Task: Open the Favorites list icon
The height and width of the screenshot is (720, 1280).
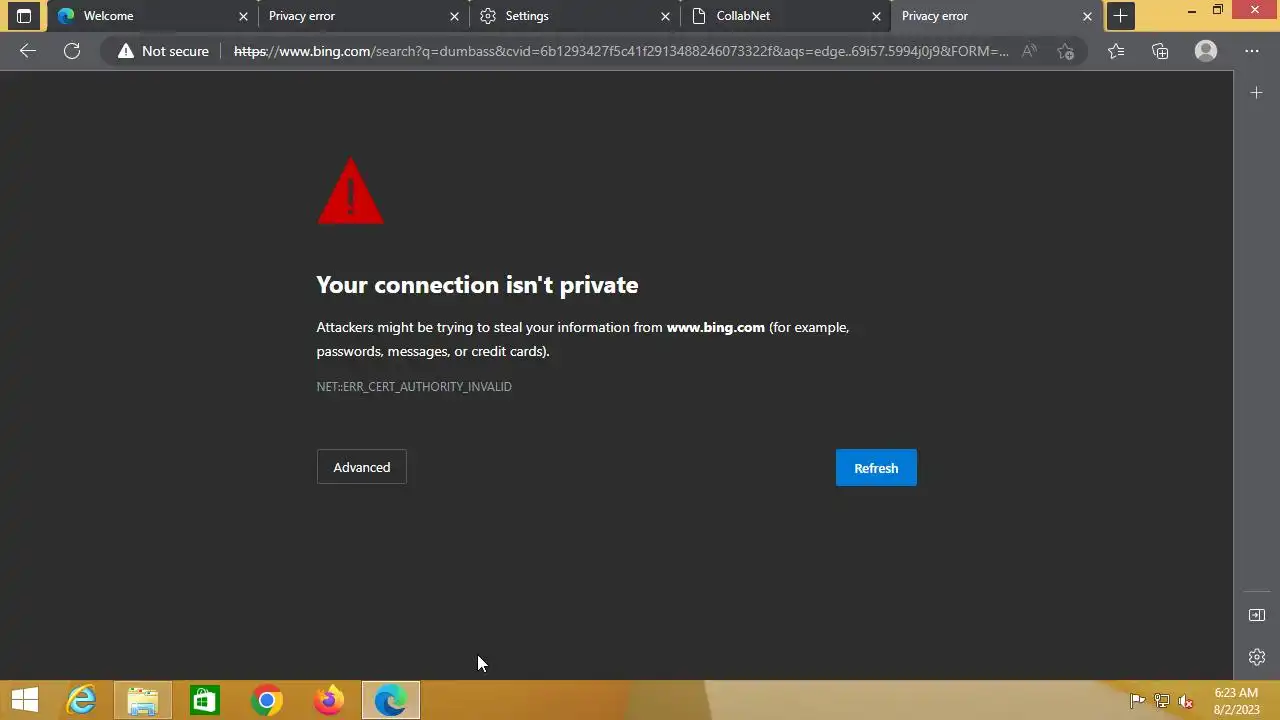Action: tap(1116, 51)
